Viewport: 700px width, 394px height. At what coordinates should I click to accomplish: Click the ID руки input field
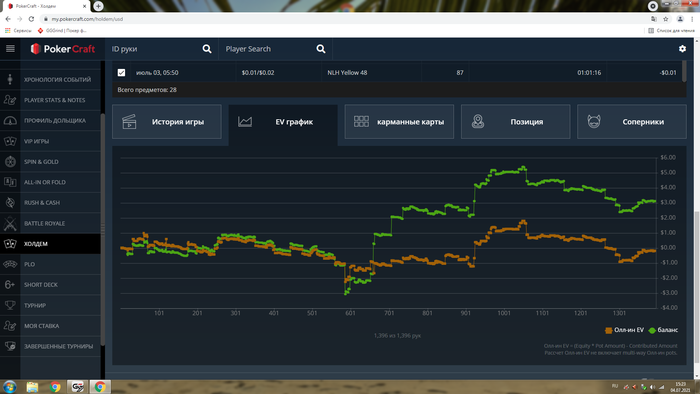154,49
